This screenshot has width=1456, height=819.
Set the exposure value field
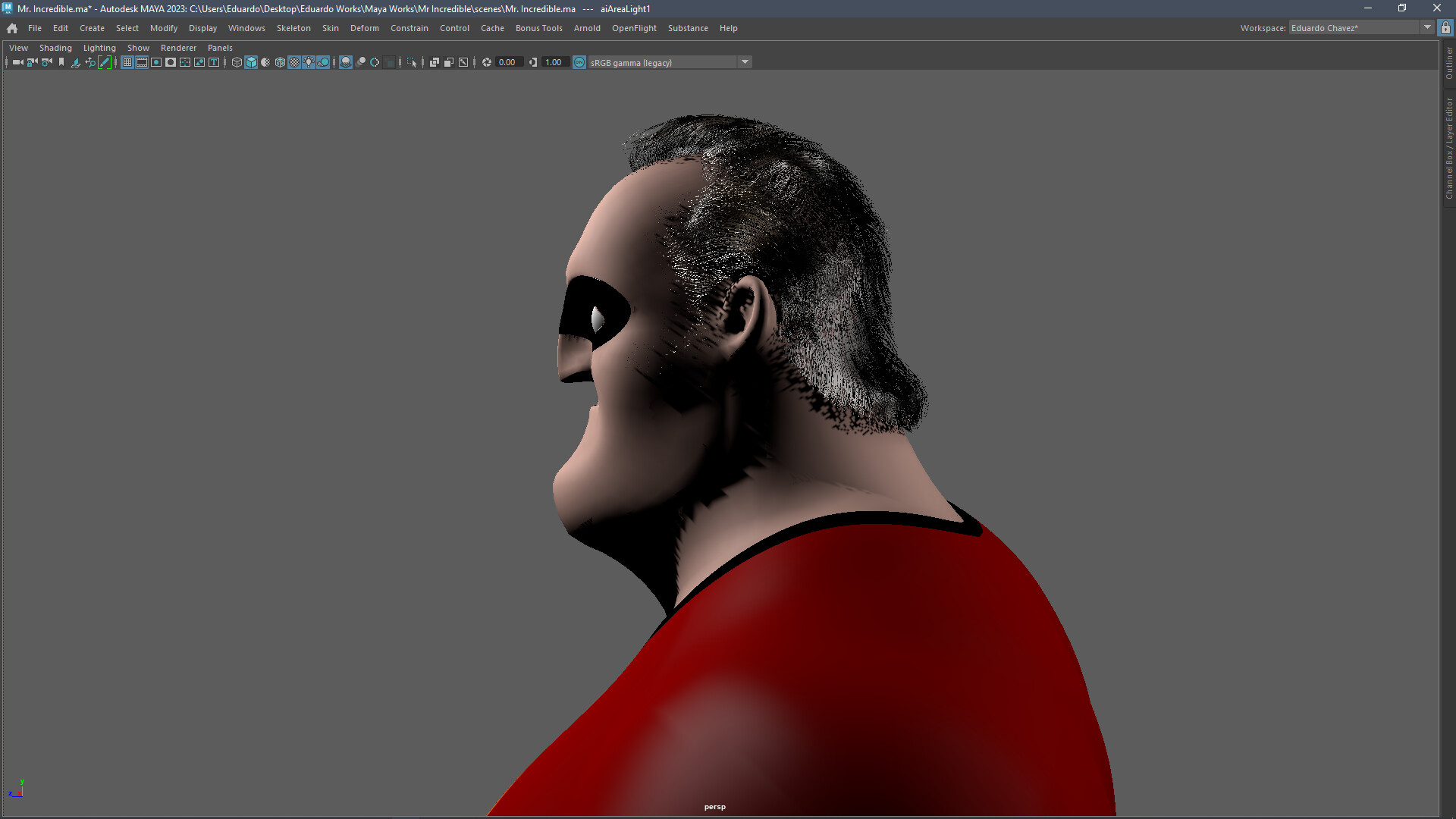click(507, 62)
